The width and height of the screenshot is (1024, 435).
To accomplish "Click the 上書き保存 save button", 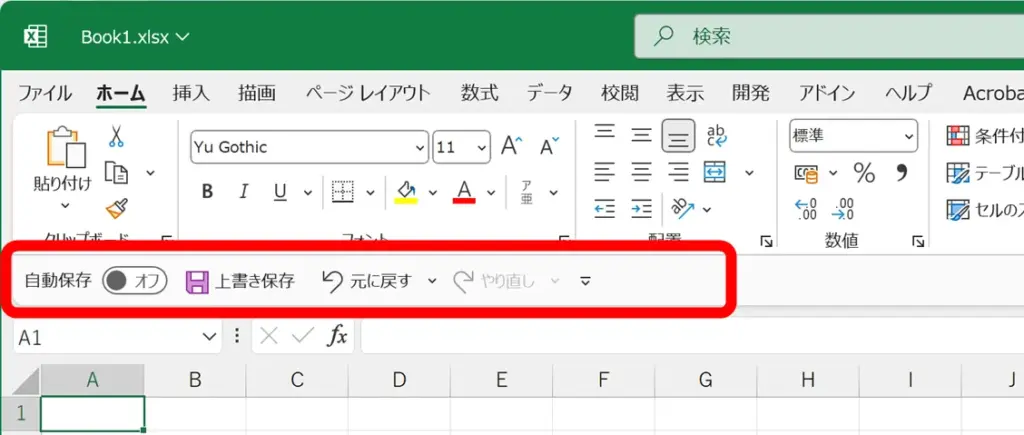I will click(241, 281).
